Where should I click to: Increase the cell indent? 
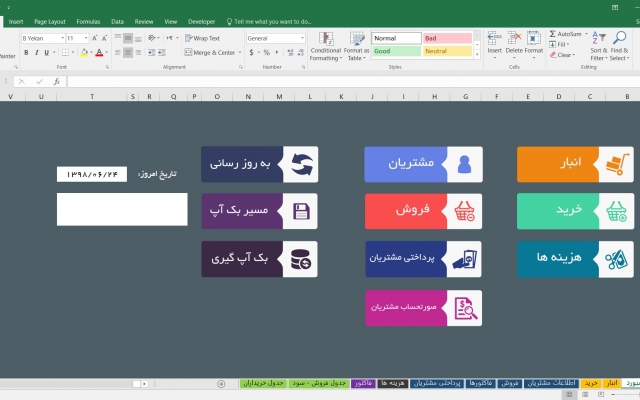pyautogui.click(x=162, y=52)
